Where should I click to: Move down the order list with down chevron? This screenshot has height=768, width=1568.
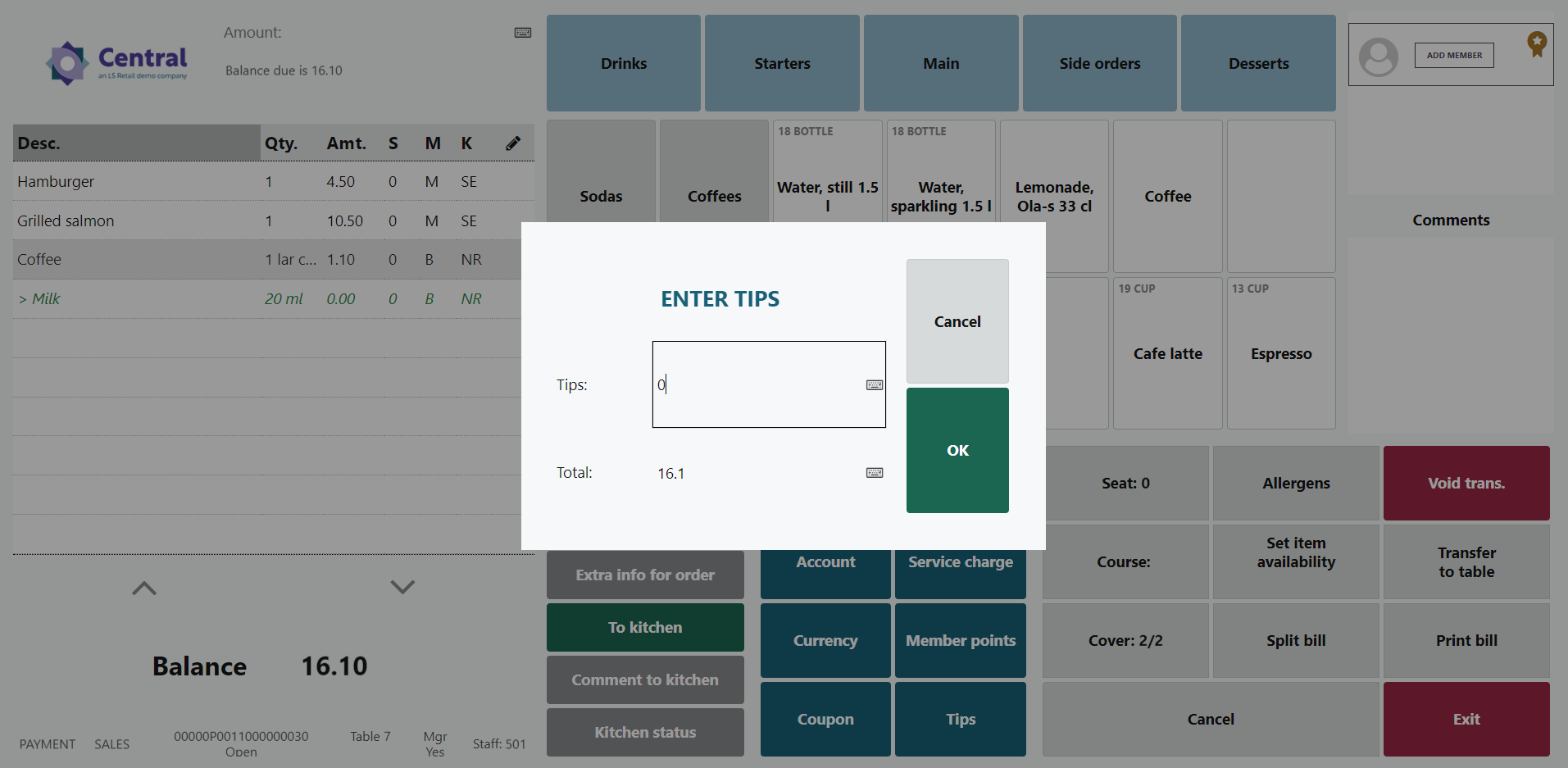coord(402,587)
